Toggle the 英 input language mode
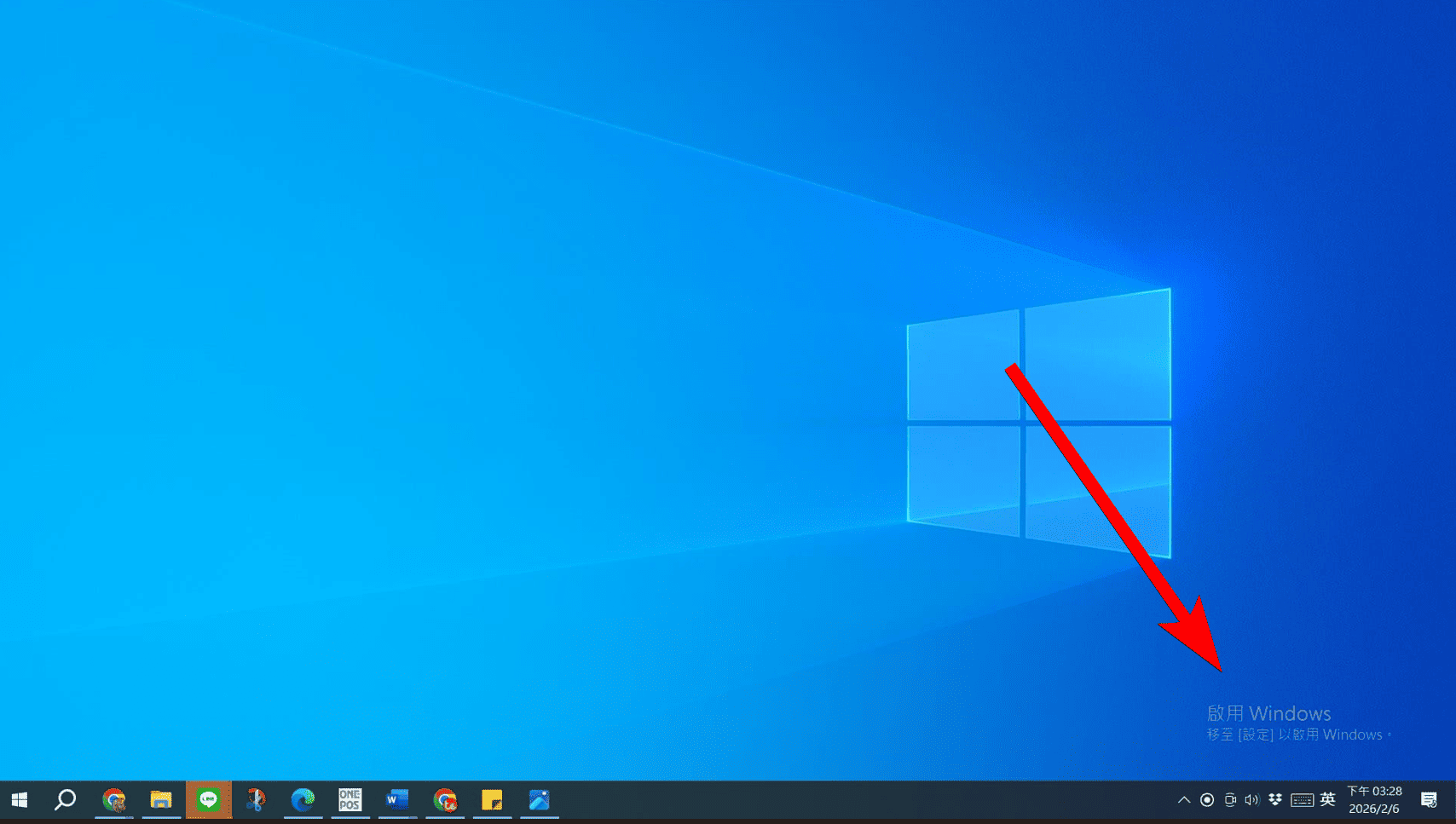 1327,799
